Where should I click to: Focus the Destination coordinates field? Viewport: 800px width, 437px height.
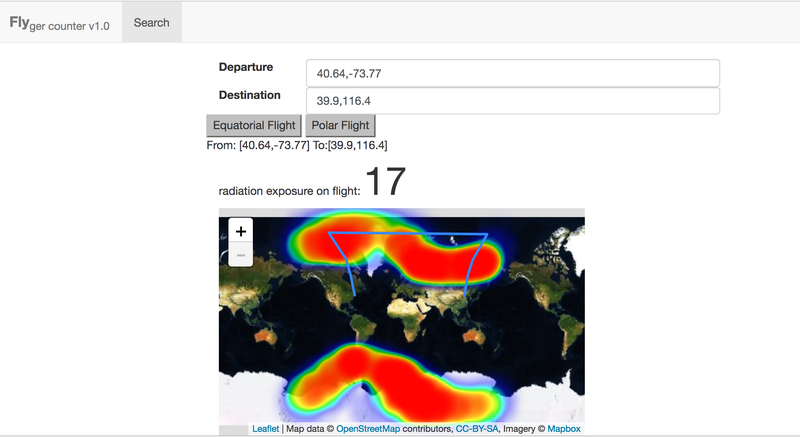(513, 101)
